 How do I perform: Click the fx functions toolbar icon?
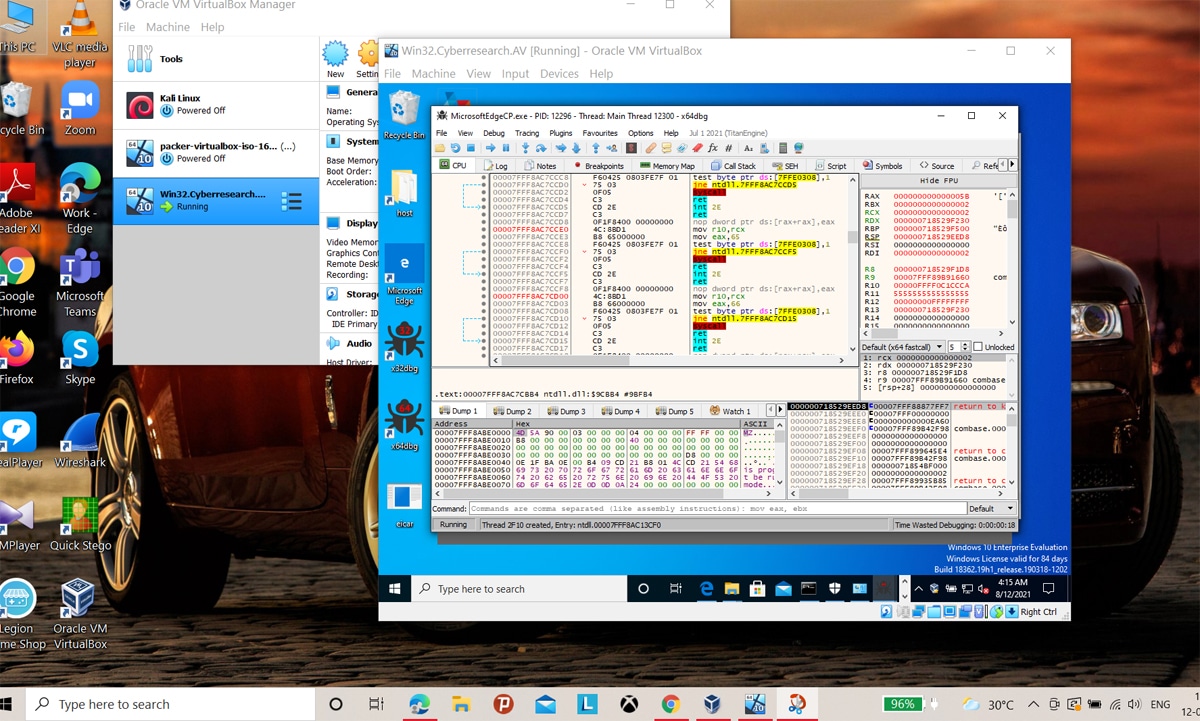(x=713, y=148)
